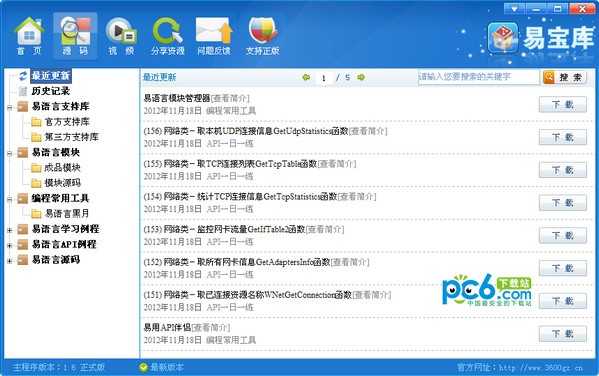Click 主程序版本: 1.6 正式版 status text

click(x=59, y=367)
